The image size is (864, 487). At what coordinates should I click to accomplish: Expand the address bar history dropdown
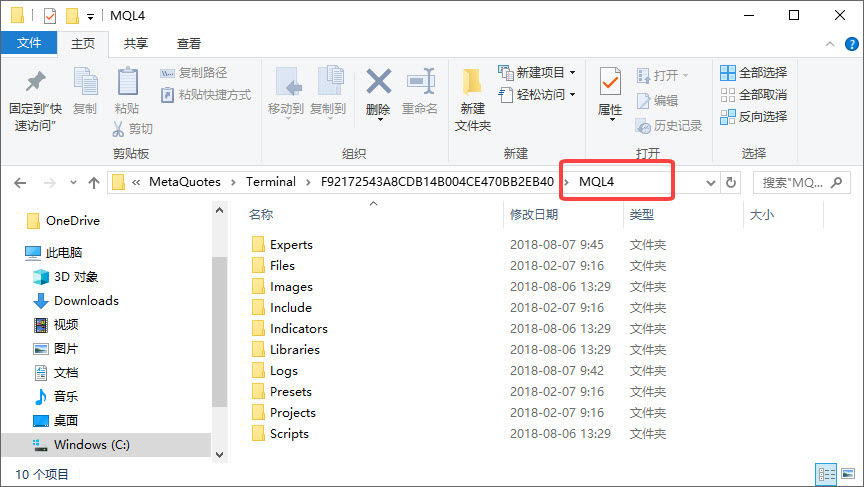pyautogui.click(x=711, y=183)
